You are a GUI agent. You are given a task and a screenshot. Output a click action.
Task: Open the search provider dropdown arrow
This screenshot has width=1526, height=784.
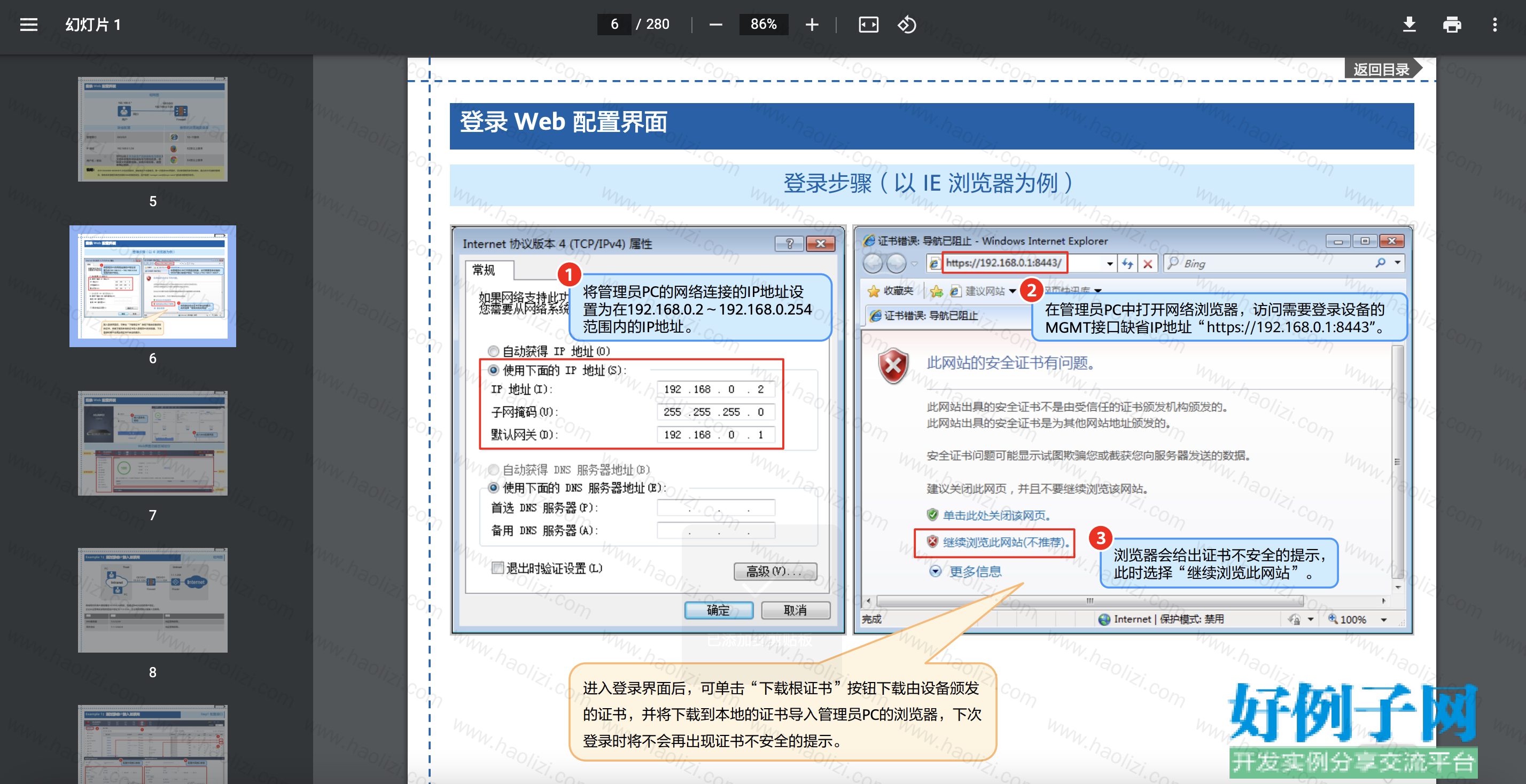1397,263
